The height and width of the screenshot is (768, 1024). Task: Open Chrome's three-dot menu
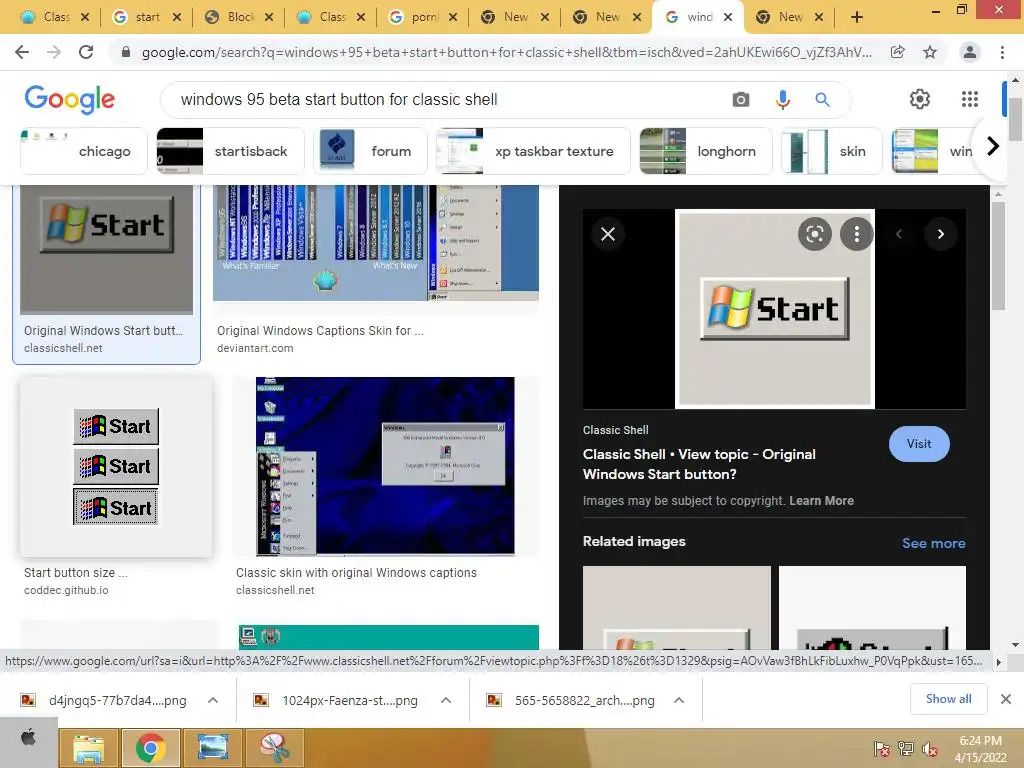click(1002, 52)
